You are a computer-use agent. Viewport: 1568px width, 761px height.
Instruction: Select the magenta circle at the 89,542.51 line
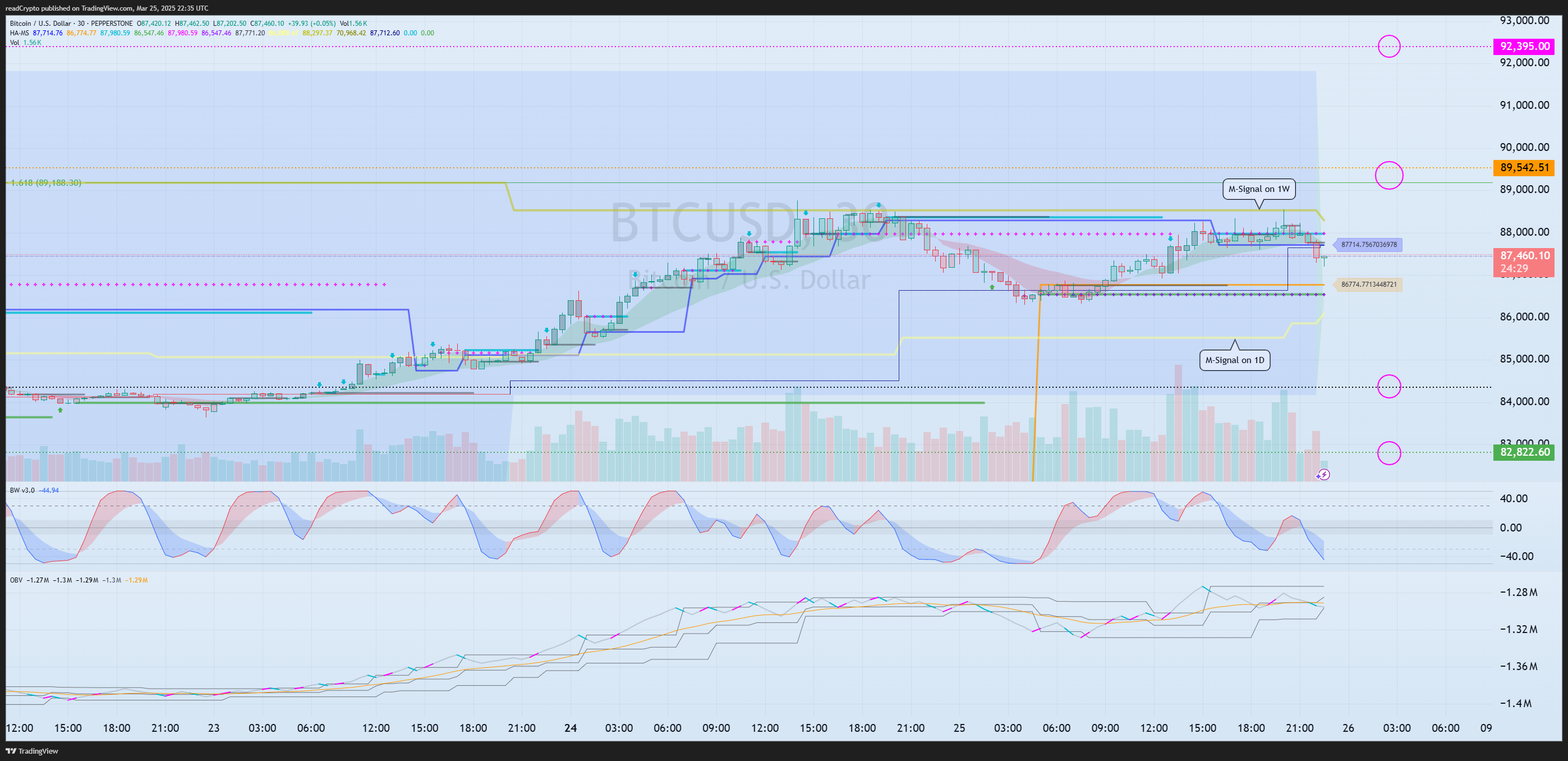point(1389,175)
